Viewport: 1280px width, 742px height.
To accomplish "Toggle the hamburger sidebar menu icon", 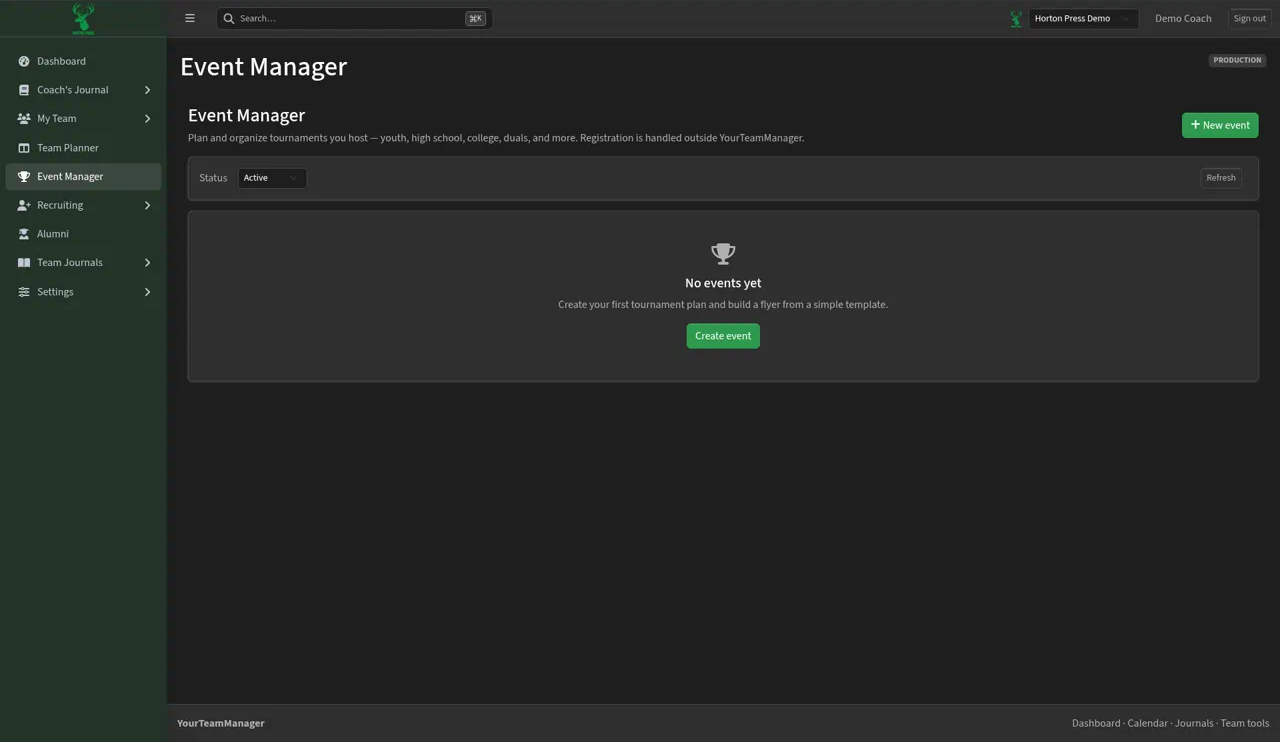I will click(x=190, y=18).
